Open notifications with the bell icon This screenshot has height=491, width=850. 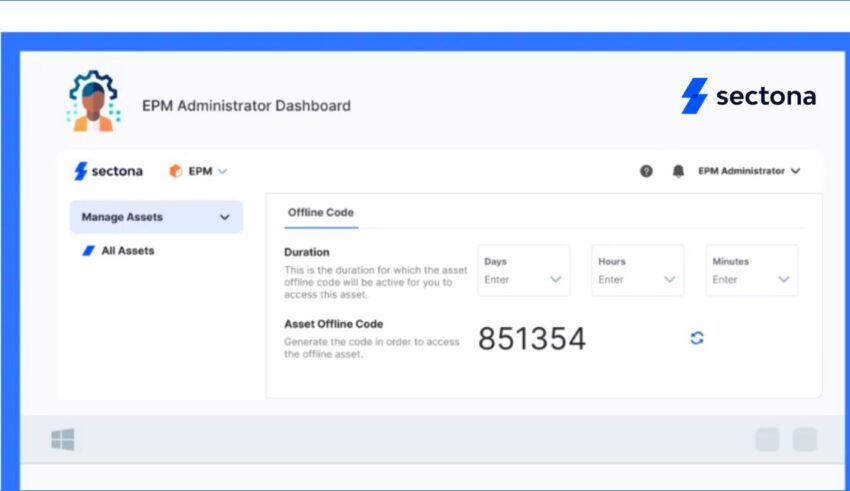678,171
